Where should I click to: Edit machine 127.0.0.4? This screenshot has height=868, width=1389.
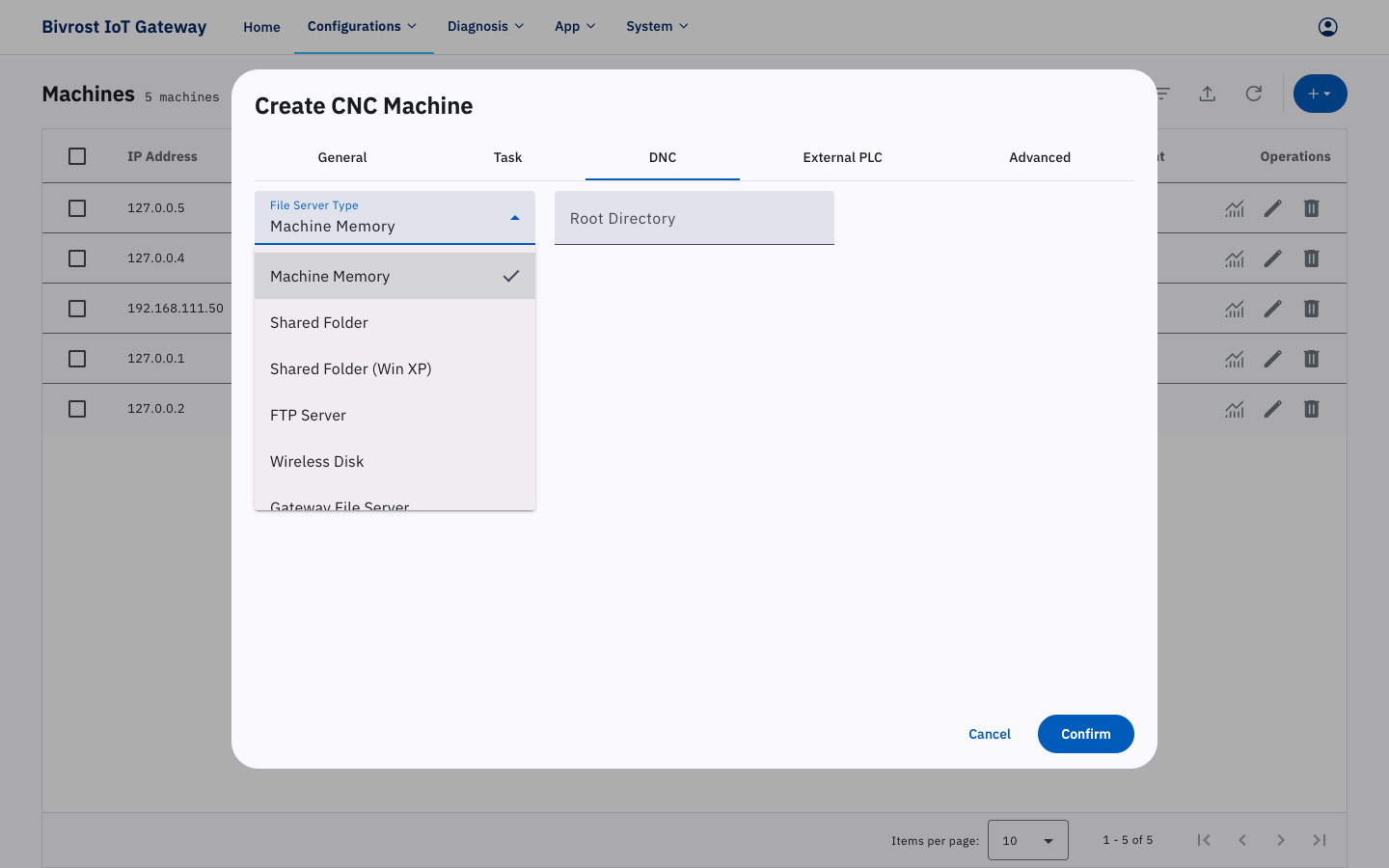point(1273,258)
